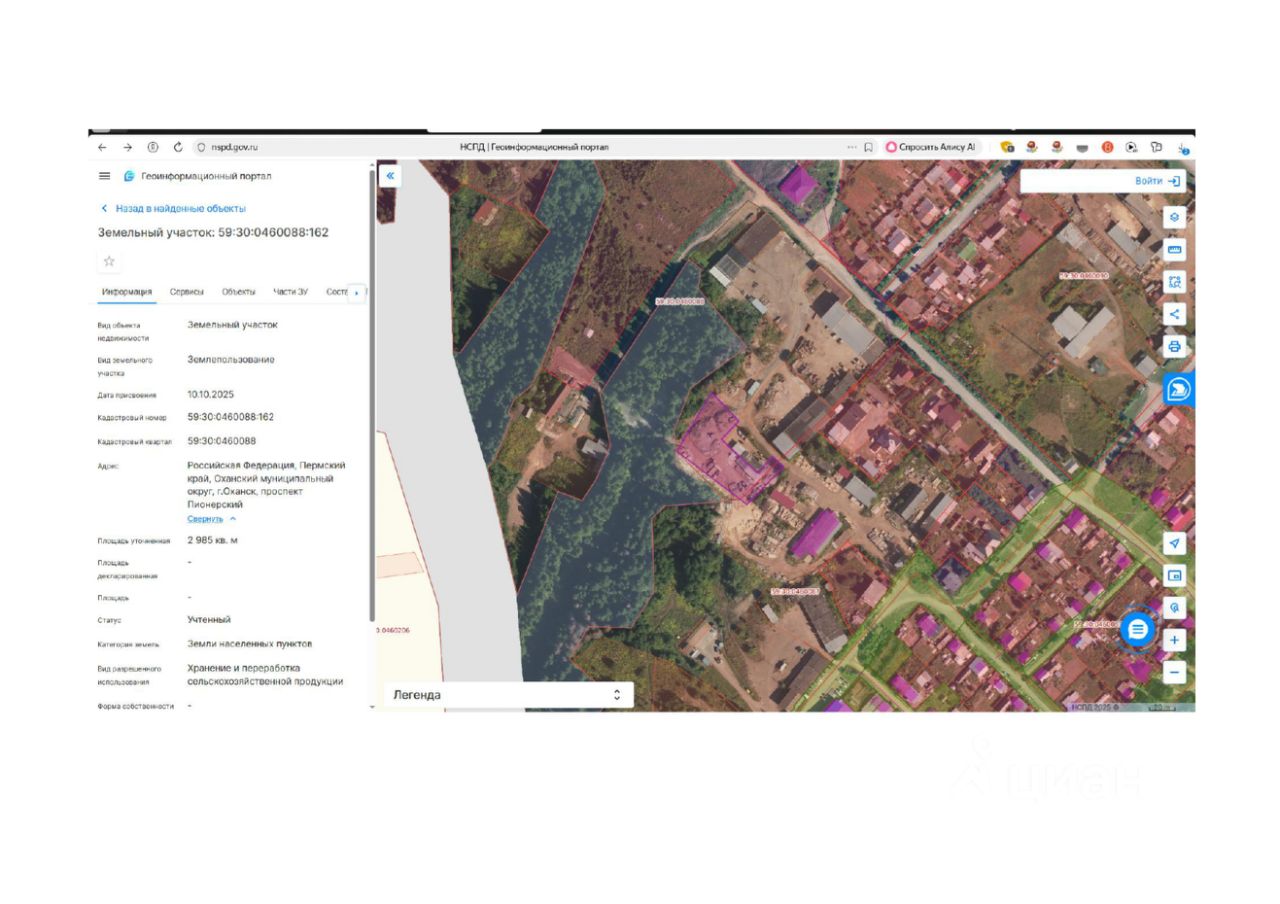Open the Части ЗУ tab
Screen dimensions: 1280x904
291,292
